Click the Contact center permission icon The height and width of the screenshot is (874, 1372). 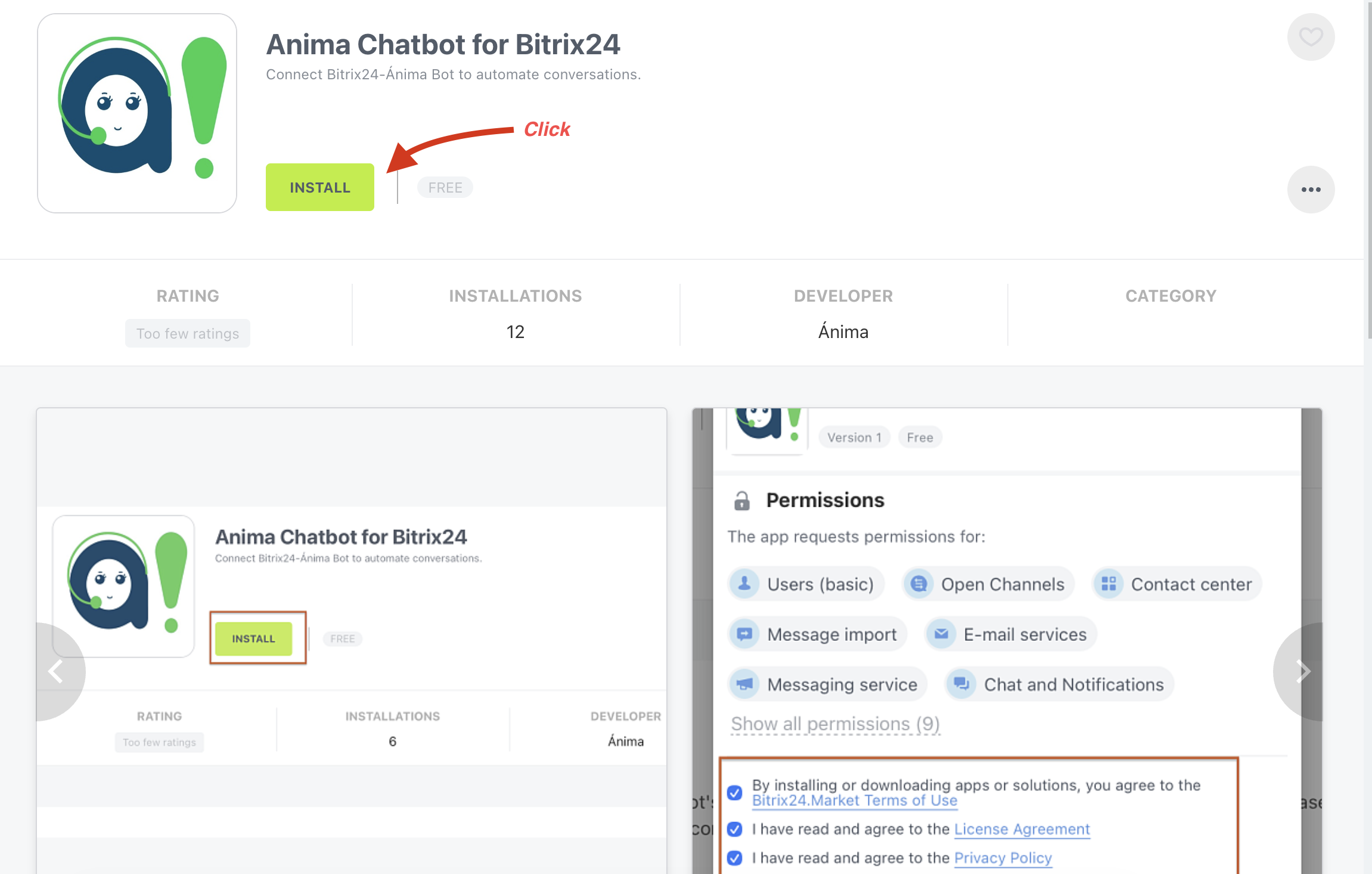tap(1109, 584)
